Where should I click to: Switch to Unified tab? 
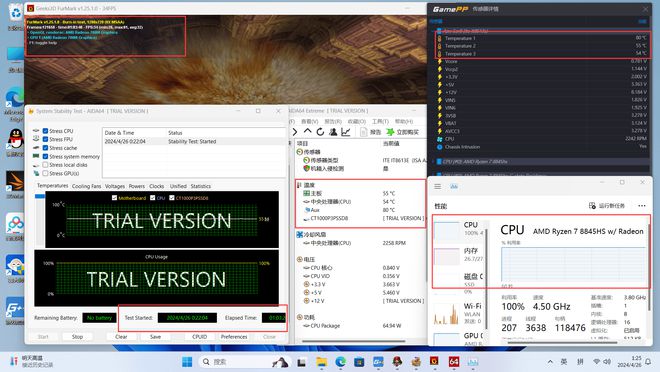pos(178,186)
